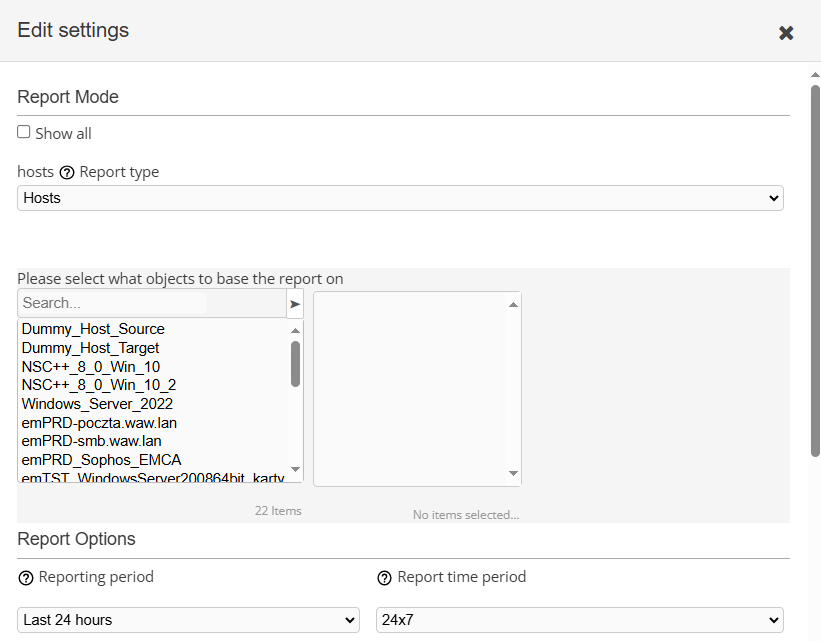Enable the Show all checkbox
The height and width of the screenshot is (641, 821).
[24, 132]
